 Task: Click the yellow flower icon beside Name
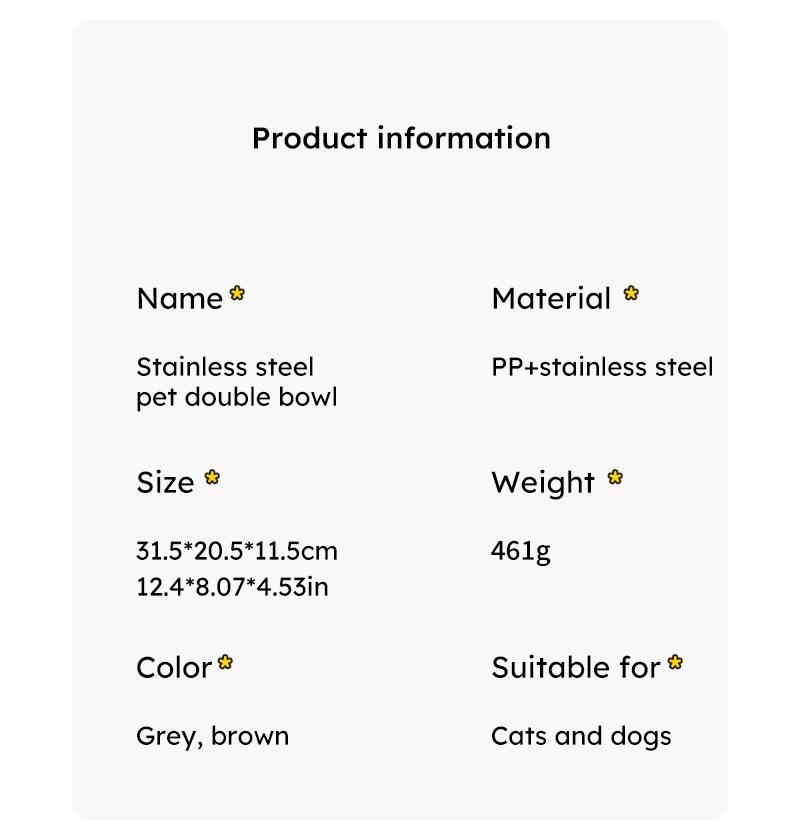click(x=237, y=294)
